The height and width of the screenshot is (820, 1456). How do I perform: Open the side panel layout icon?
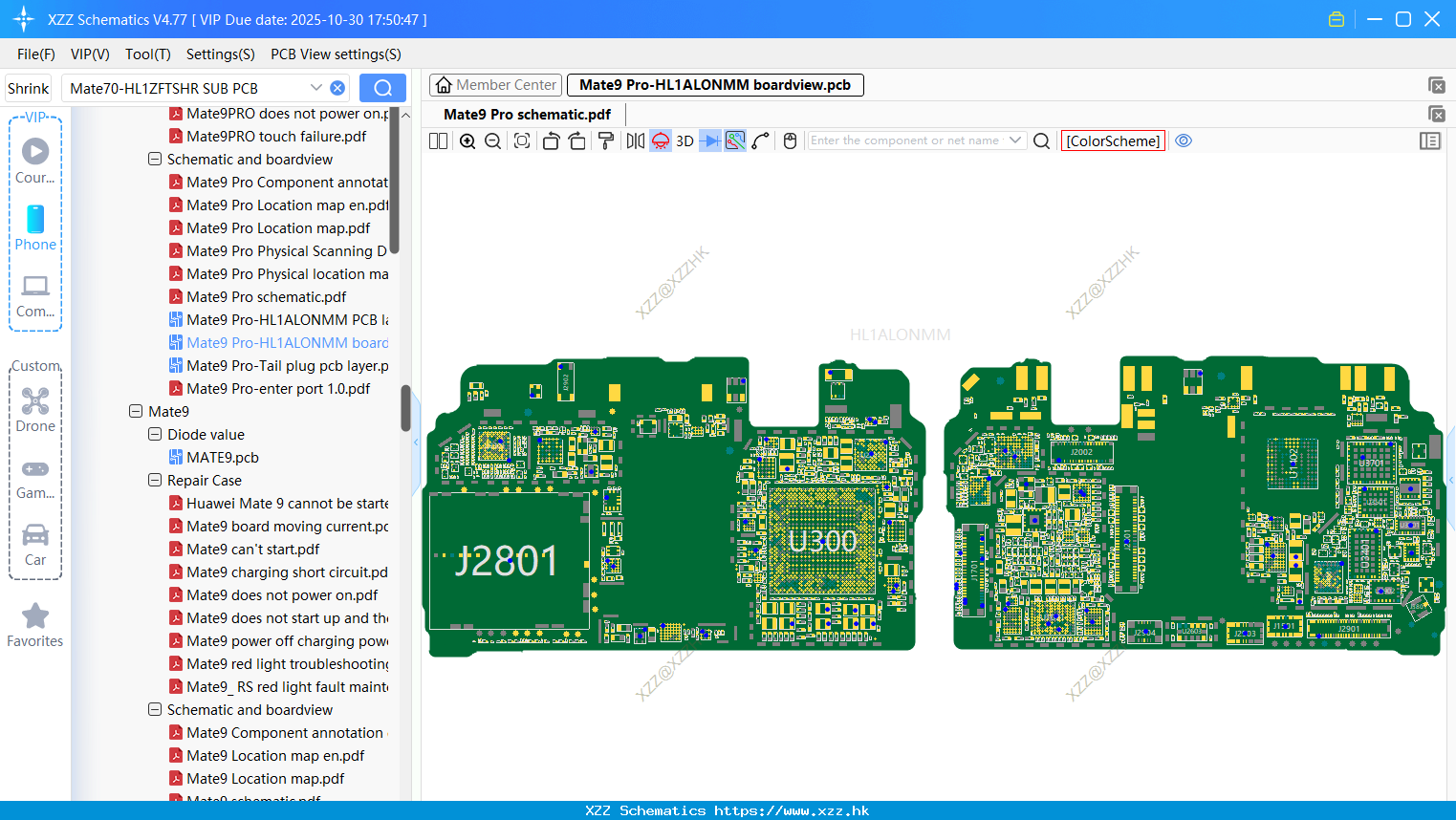[x=1430, y=140]
